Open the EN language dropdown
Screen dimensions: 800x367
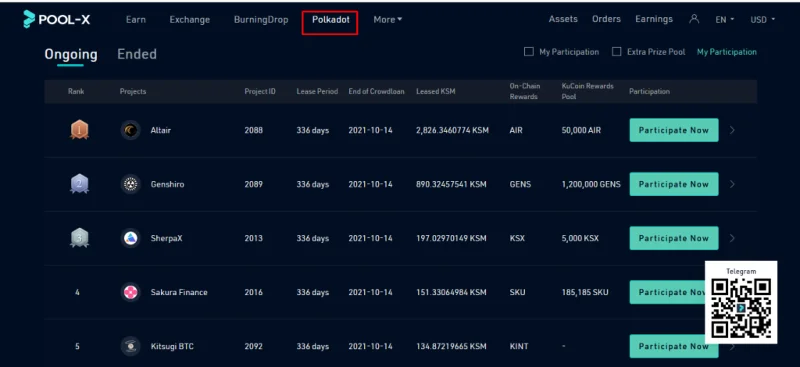[x=724, y=19]
